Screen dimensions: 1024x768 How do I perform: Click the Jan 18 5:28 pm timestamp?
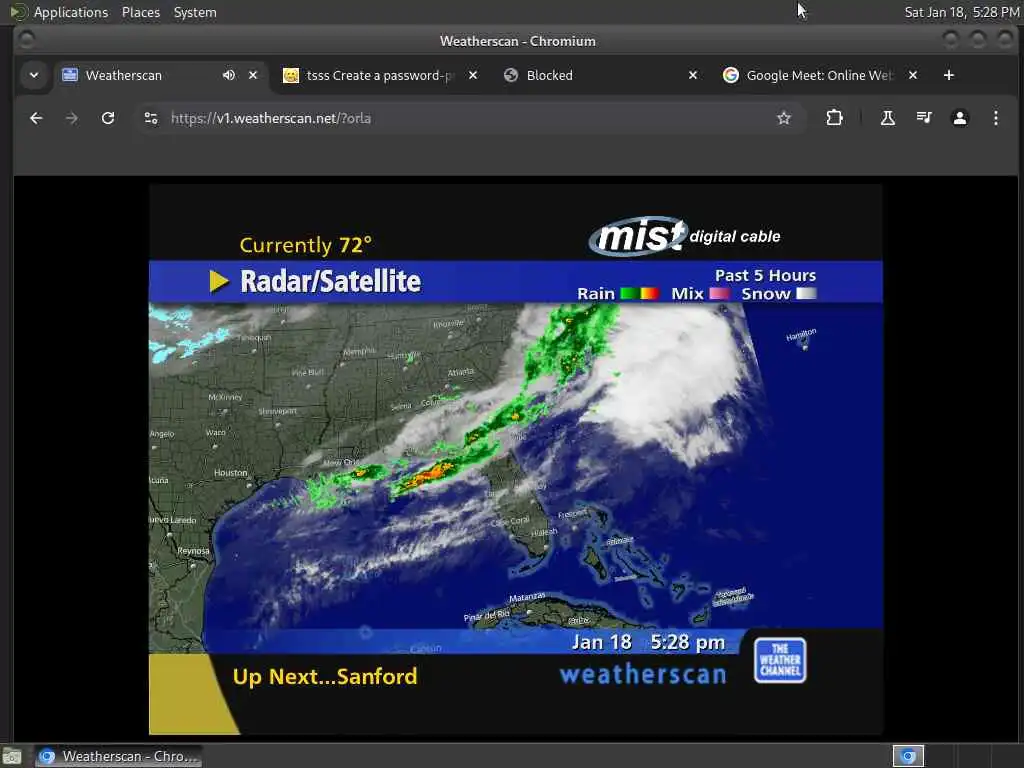coord(648,643)
